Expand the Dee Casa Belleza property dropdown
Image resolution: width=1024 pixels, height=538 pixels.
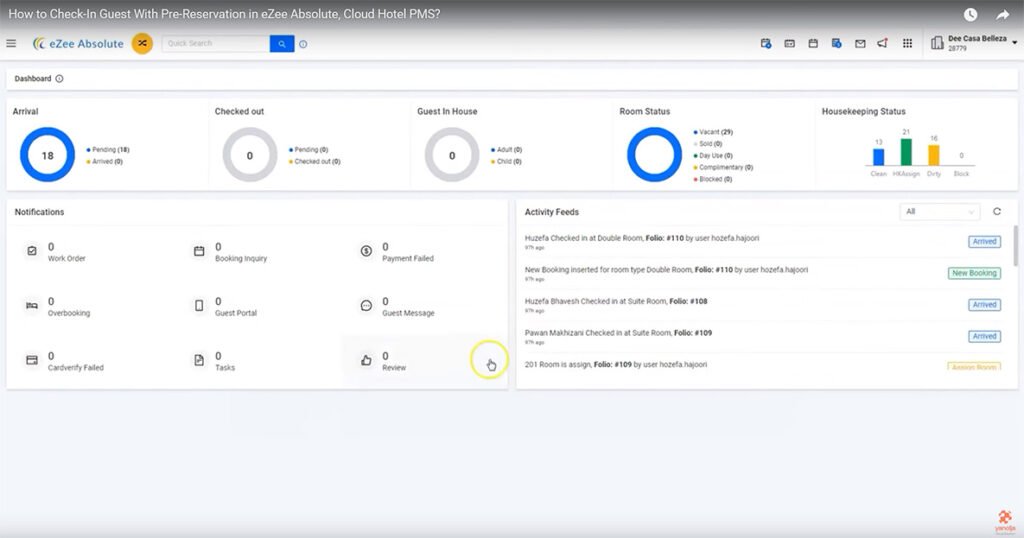(1014, 42)
